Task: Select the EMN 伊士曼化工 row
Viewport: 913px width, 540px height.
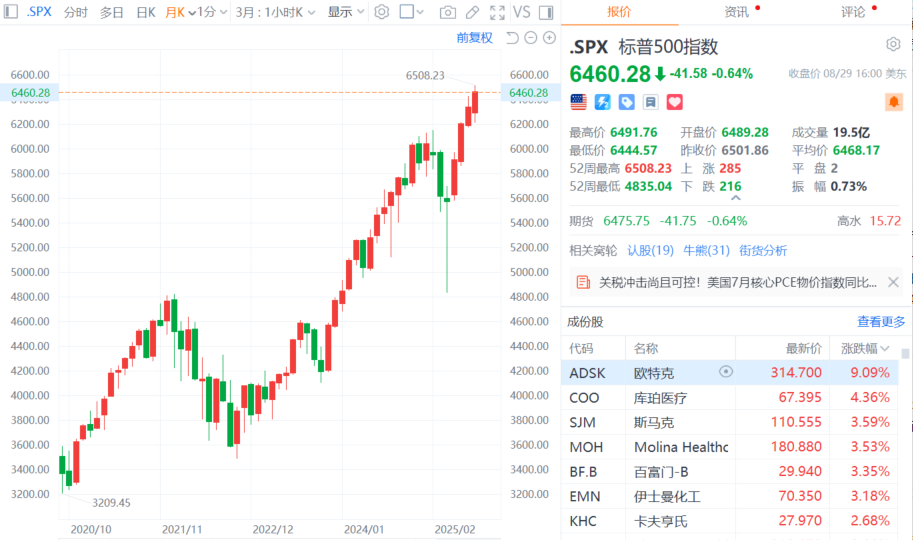Action: 730,496
